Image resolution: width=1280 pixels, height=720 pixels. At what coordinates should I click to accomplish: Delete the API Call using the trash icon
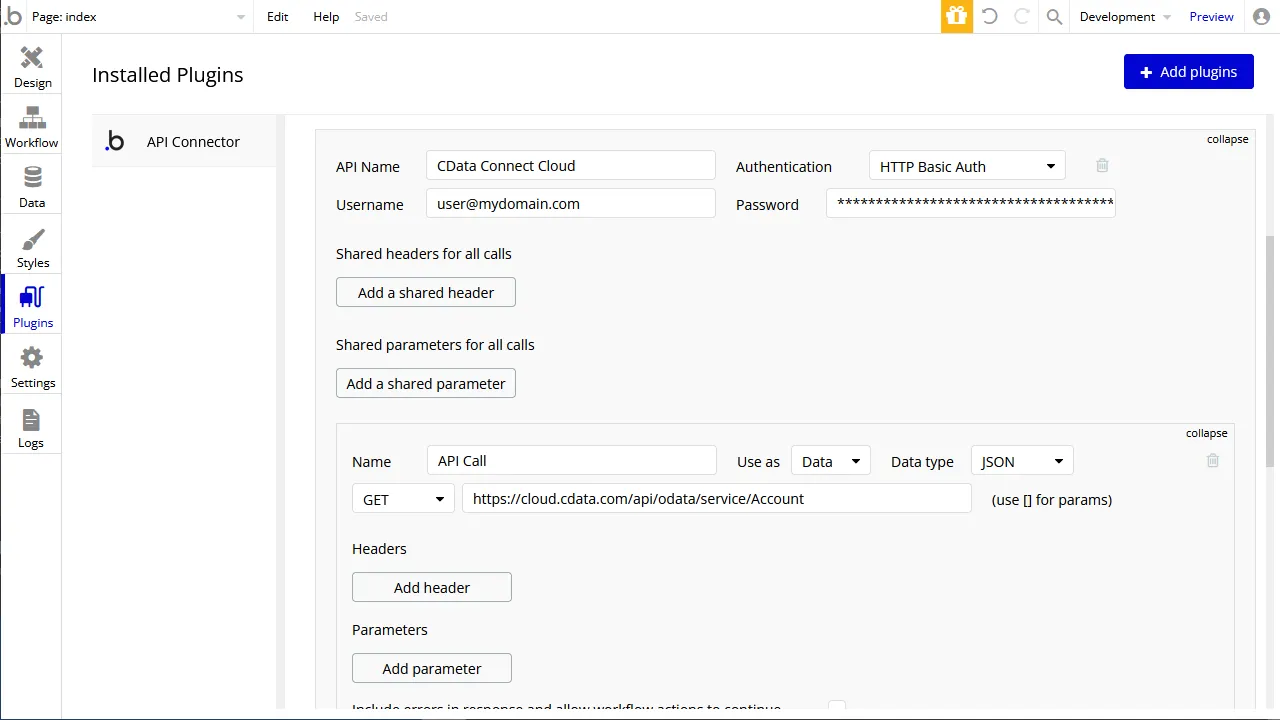tap(1212, 460)
